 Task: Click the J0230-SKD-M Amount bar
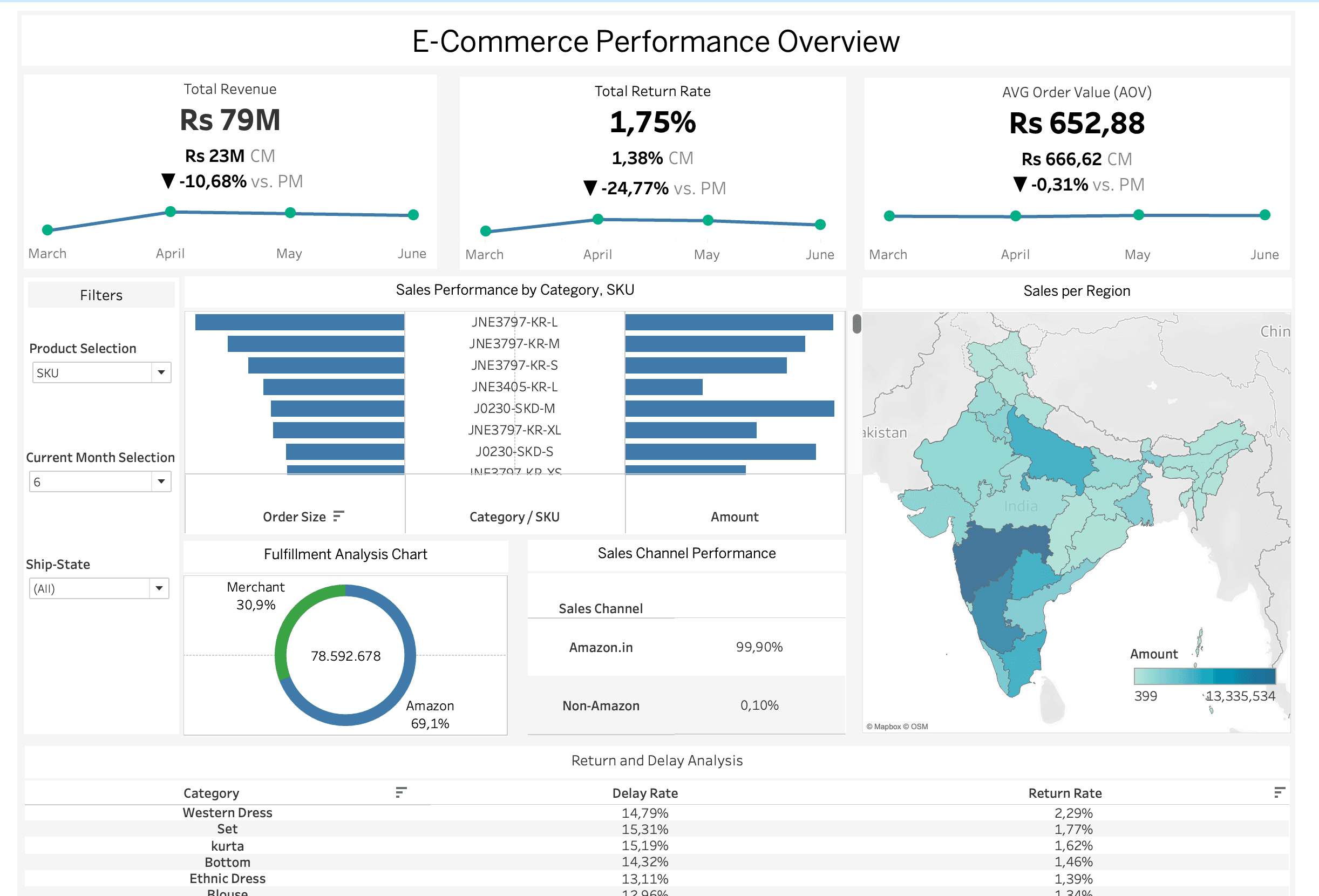click(x=729, y=408)
